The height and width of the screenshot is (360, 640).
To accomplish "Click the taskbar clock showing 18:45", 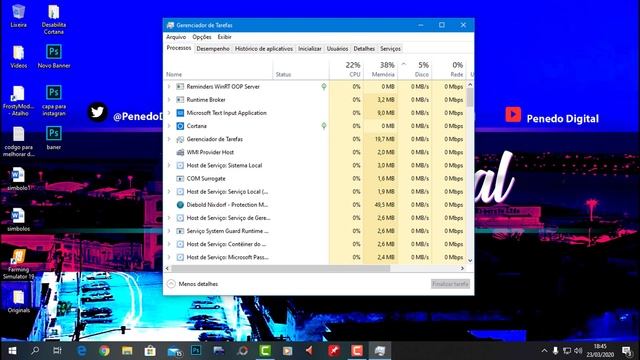I will click(x=600, y=351).
